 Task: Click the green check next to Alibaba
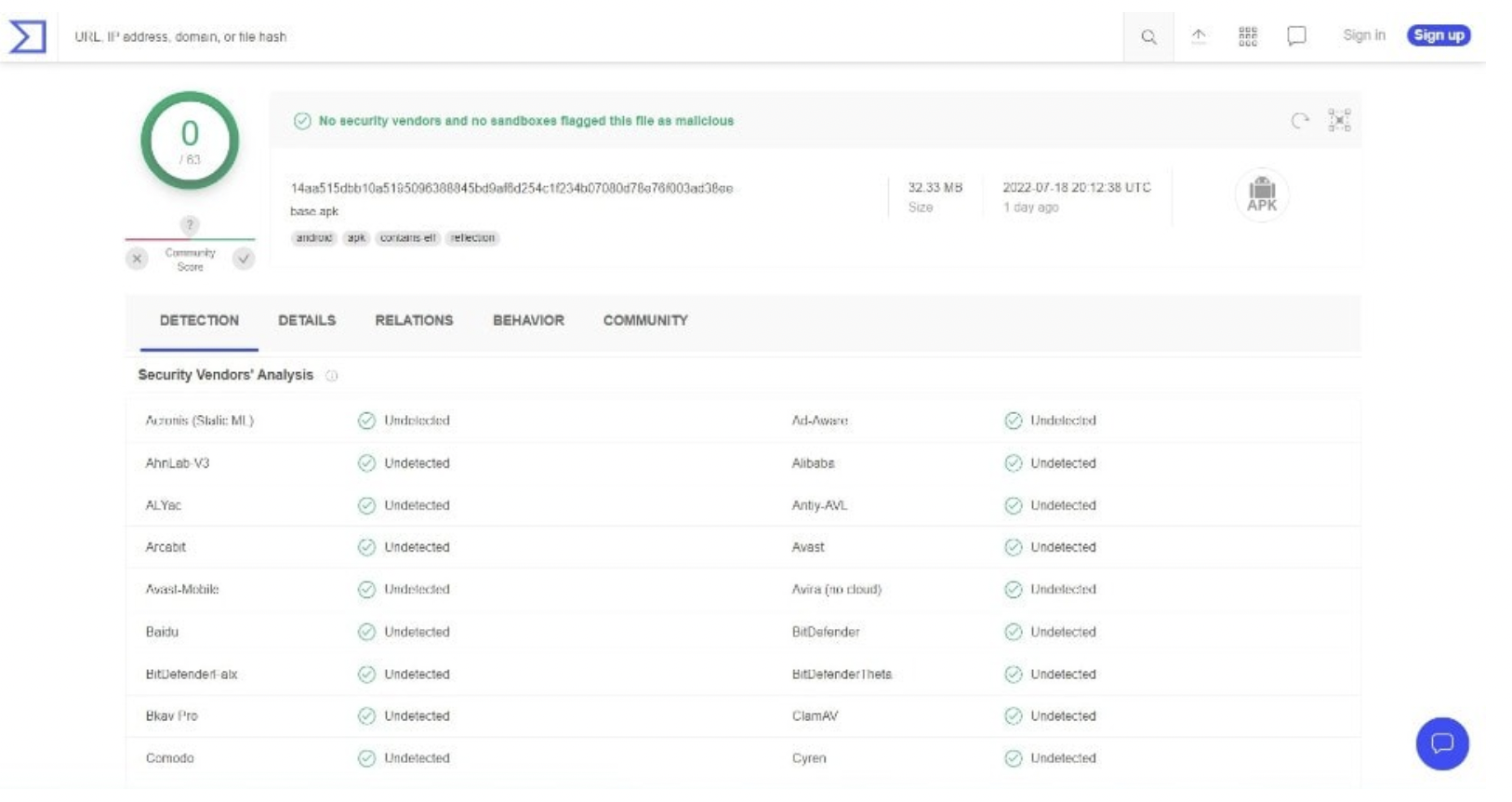pos(1014,463)
